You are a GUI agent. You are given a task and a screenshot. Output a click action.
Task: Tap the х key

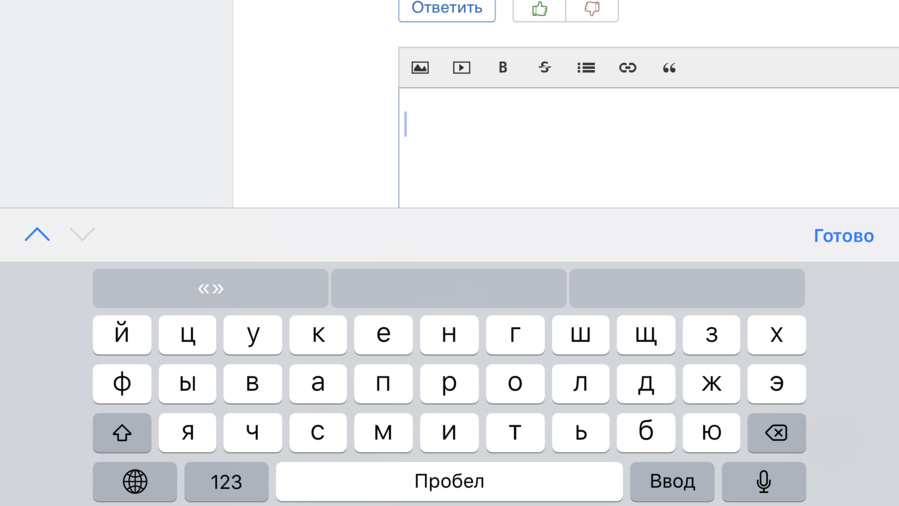pos(776,335)
